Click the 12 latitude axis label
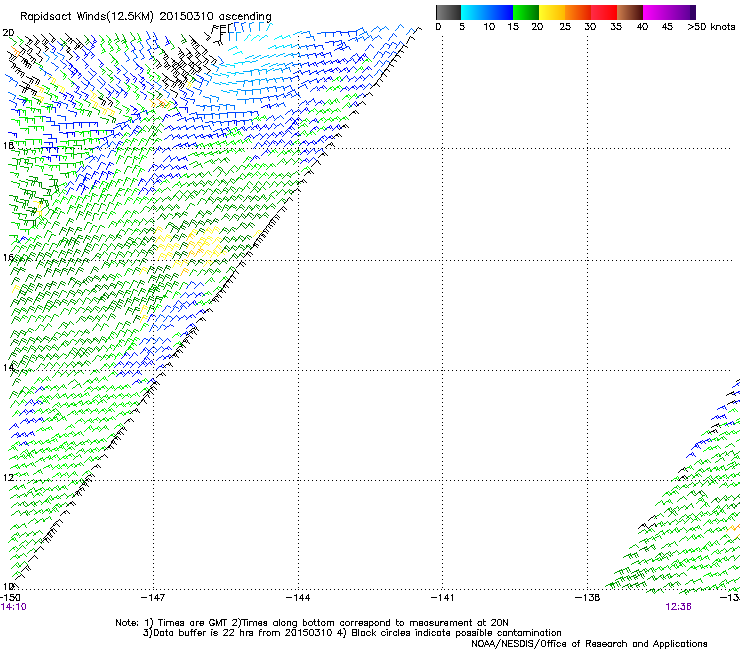This screenshot has width=740, height=650. click(8, 478)
